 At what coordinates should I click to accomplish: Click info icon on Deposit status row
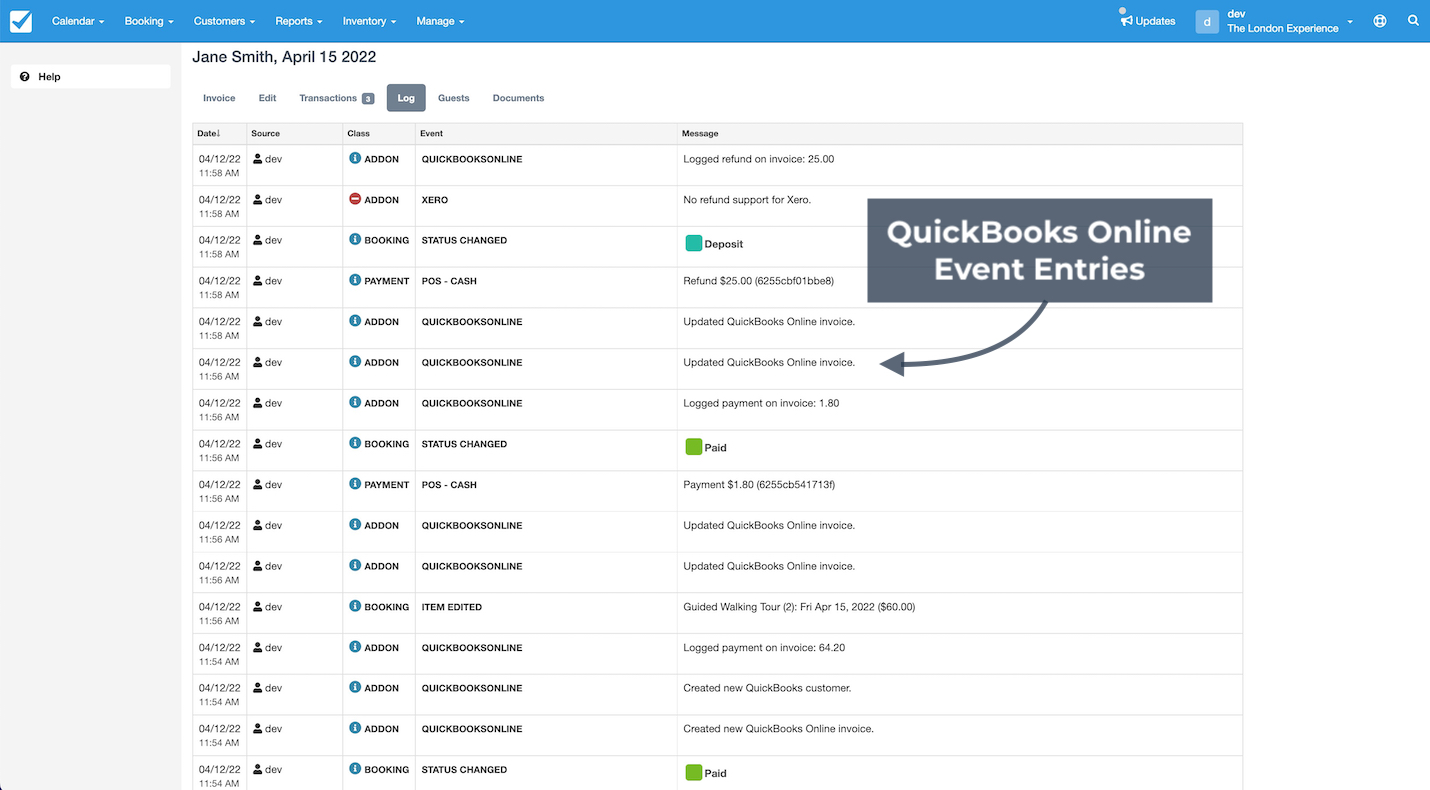click(x=355, y=240)
